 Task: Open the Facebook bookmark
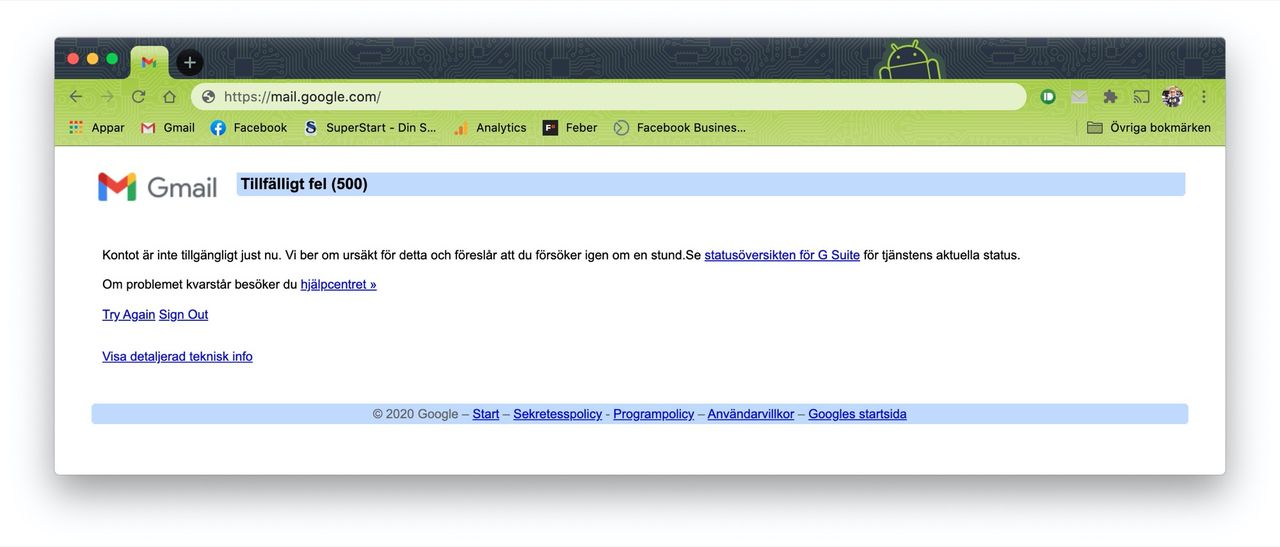pos(249,128)
